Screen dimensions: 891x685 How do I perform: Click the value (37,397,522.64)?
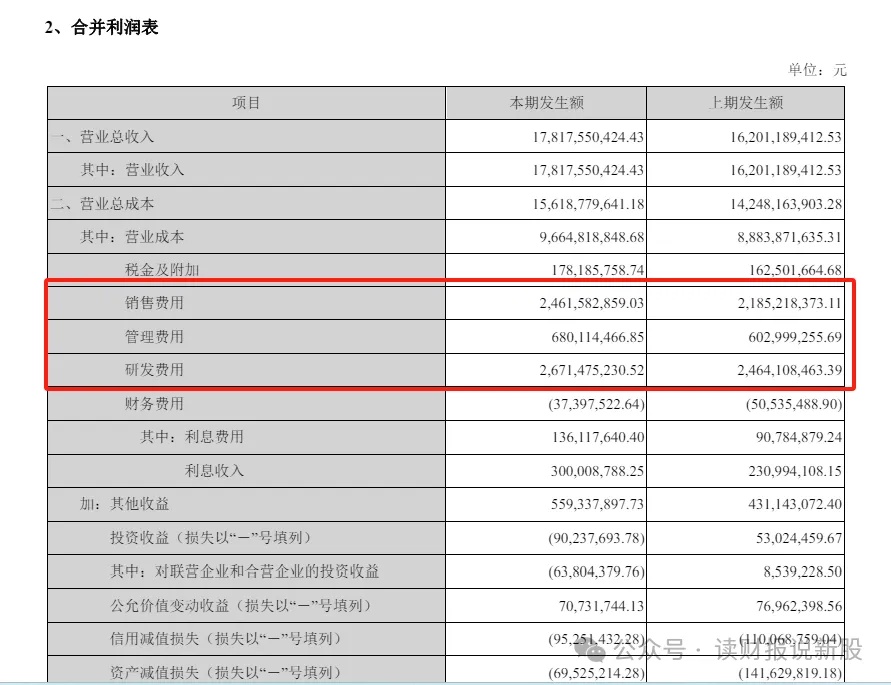597,404
